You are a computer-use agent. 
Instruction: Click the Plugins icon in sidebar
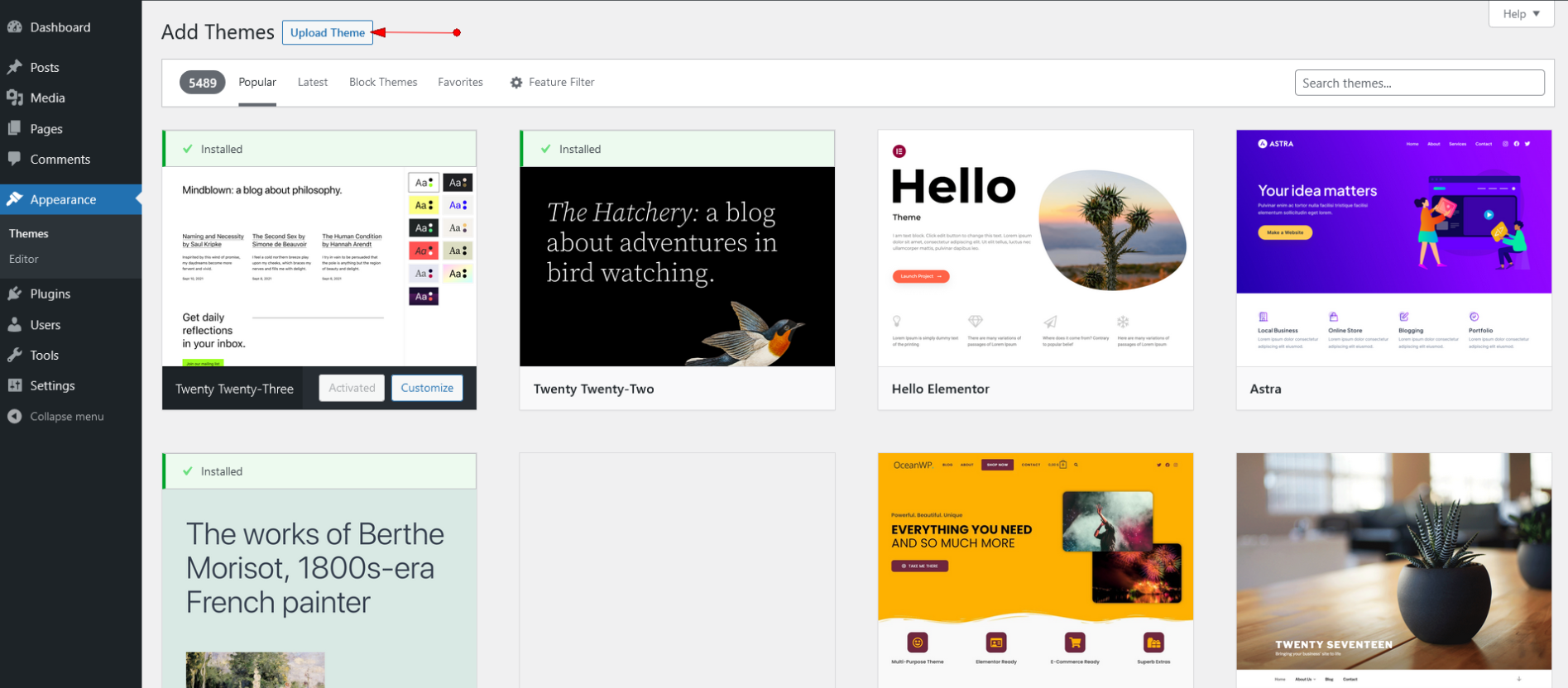pos(15,294)
